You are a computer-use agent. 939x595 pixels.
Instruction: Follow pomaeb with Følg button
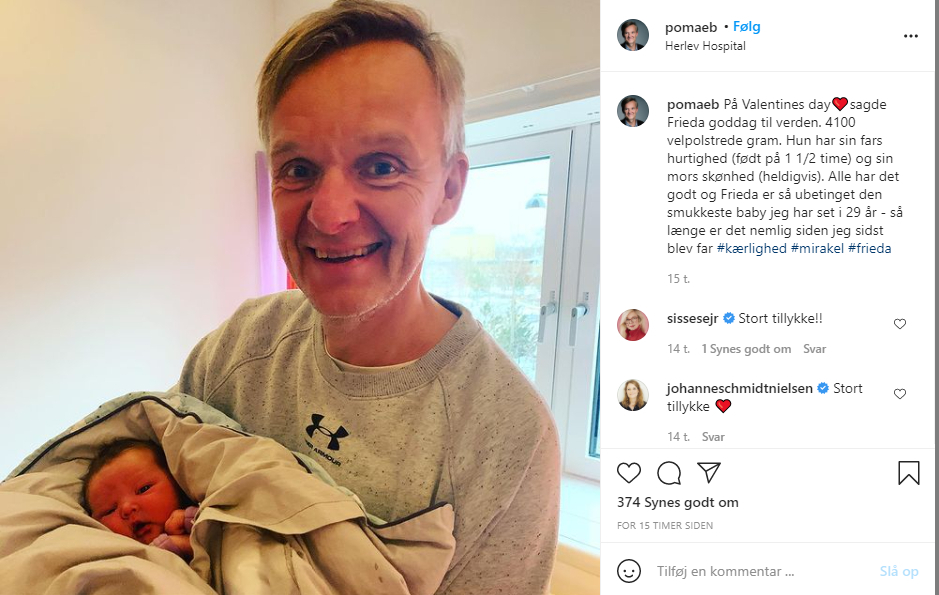[746, 27]
